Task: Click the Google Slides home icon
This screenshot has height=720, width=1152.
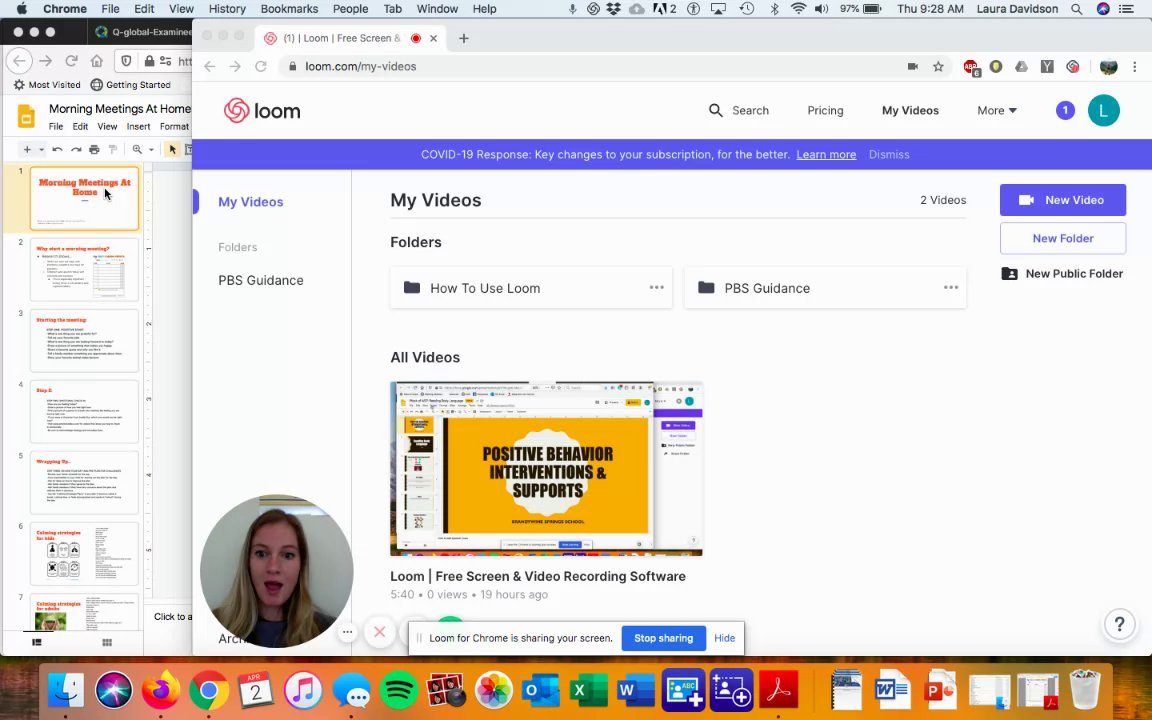Action: tap(26, 116)
